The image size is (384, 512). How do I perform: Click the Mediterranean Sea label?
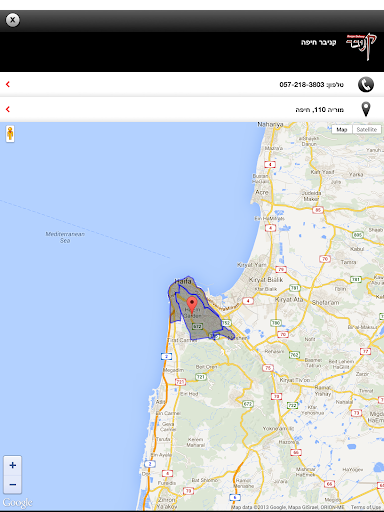(65, 237)
